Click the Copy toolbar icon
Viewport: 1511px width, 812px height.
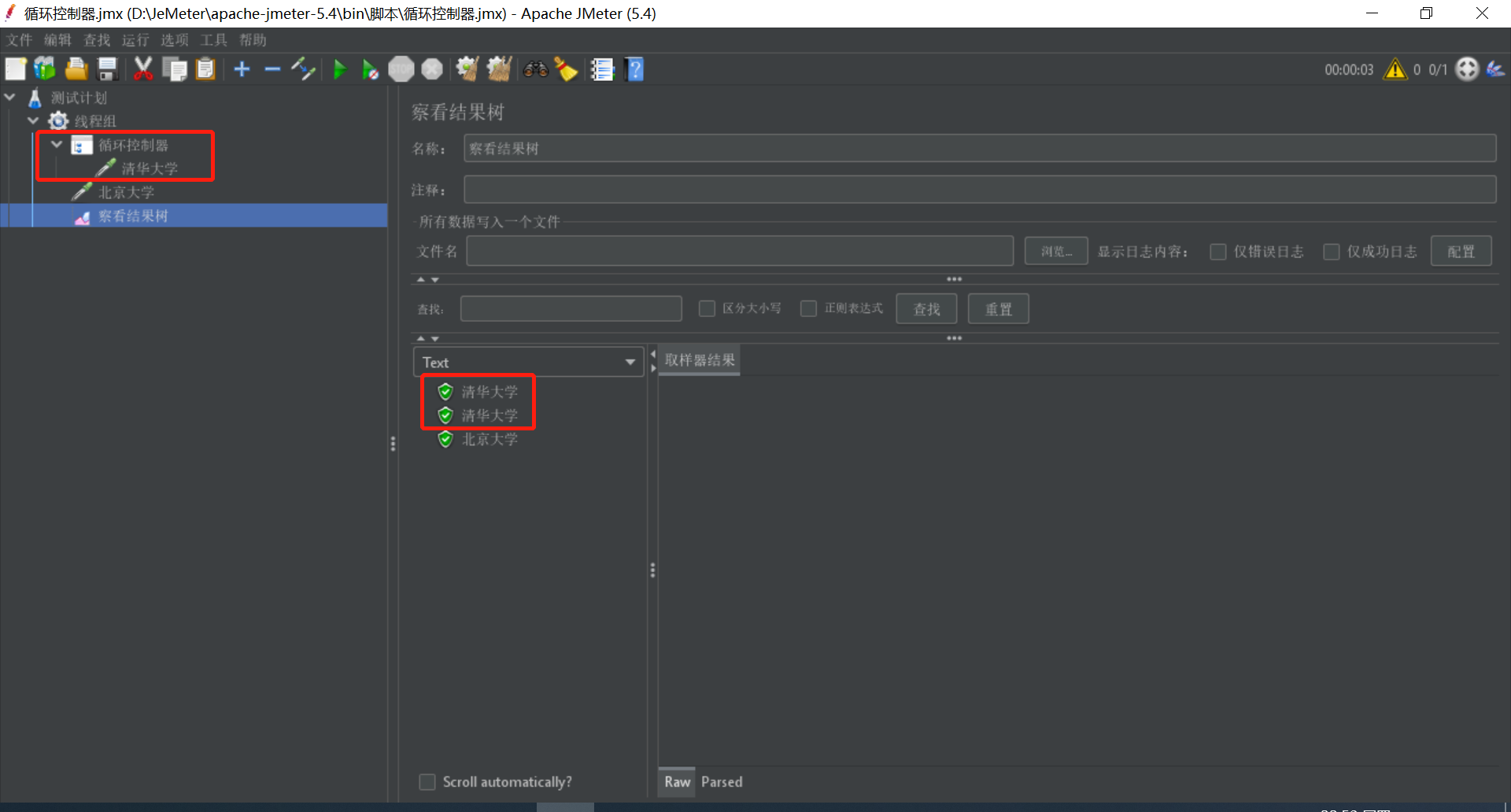174,69
